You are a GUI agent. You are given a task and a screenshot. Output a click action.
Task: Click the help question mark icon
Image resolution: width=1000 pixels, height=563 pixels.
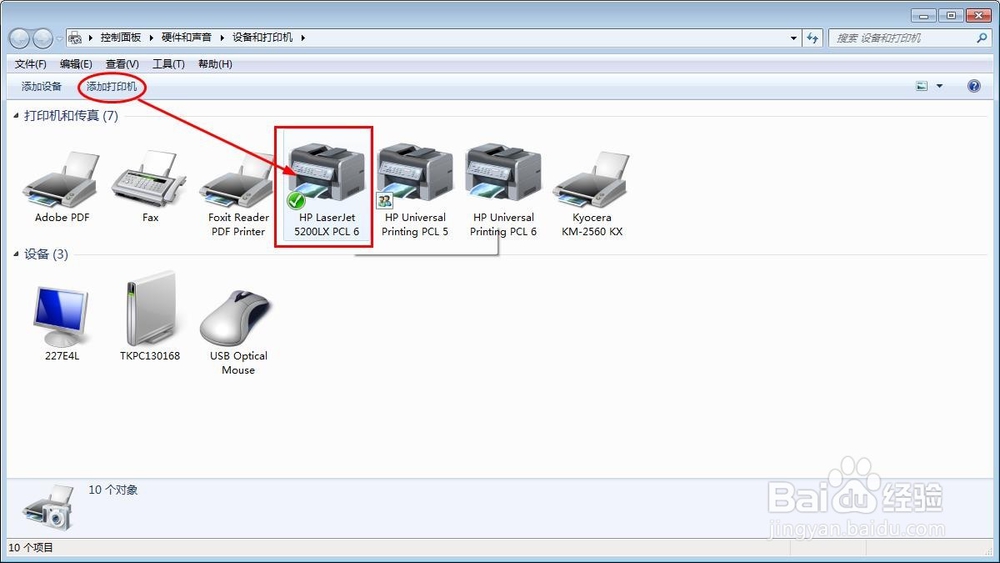[x=974, y=86]
